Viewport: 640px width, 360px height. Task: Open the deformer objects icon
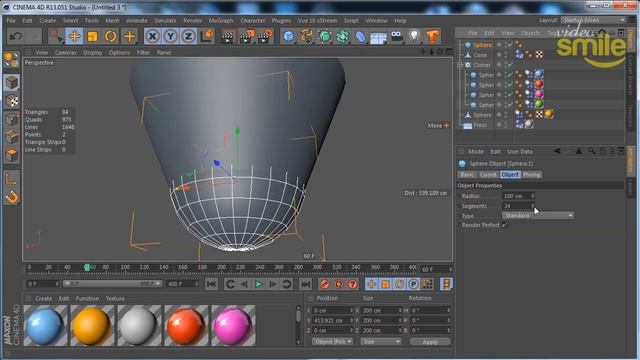360,36
